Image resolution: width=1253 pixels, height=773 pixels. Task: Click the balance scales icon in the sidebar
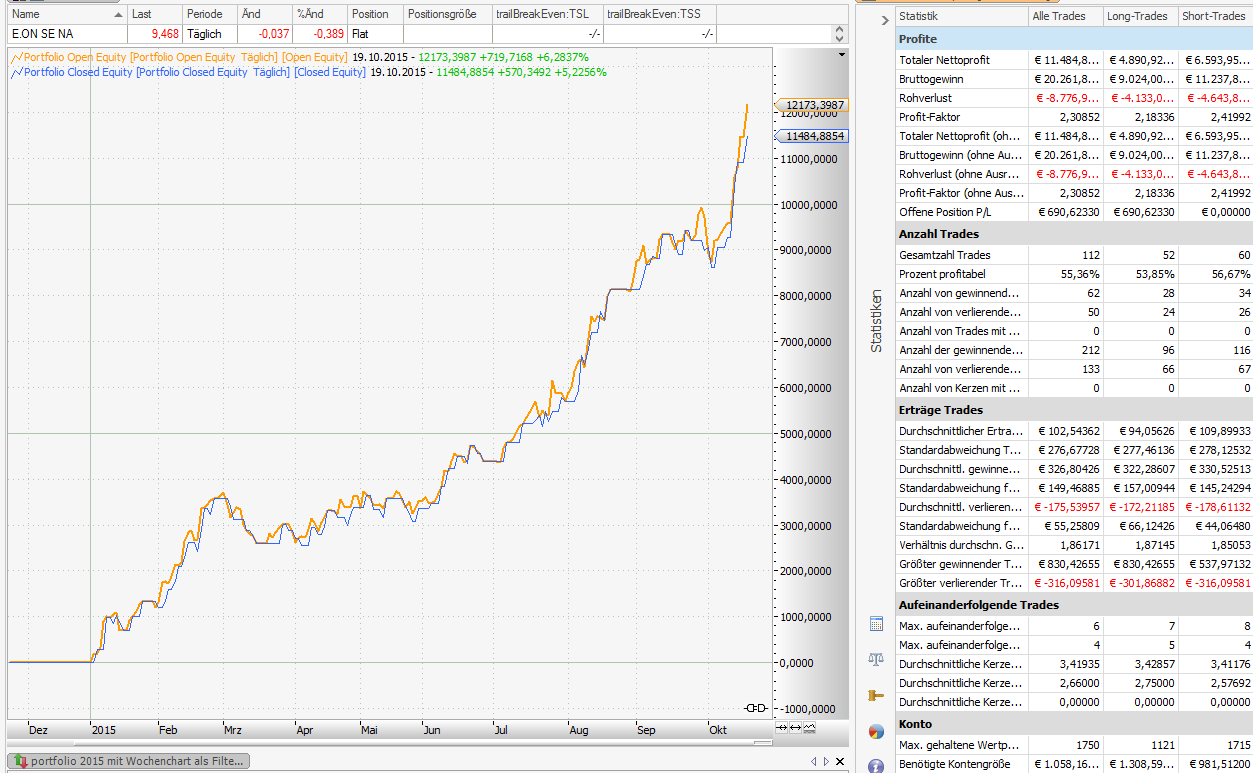pos(876,659)
